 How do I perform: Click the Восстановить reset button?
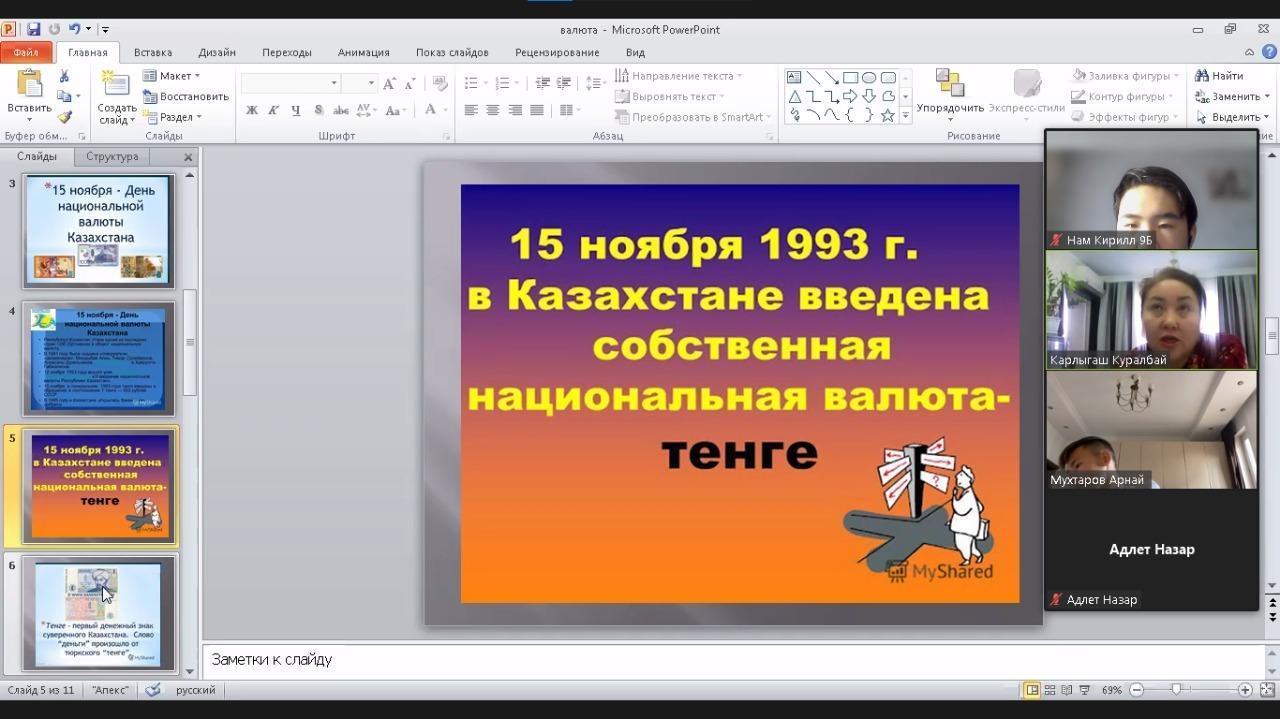(186, 97)
